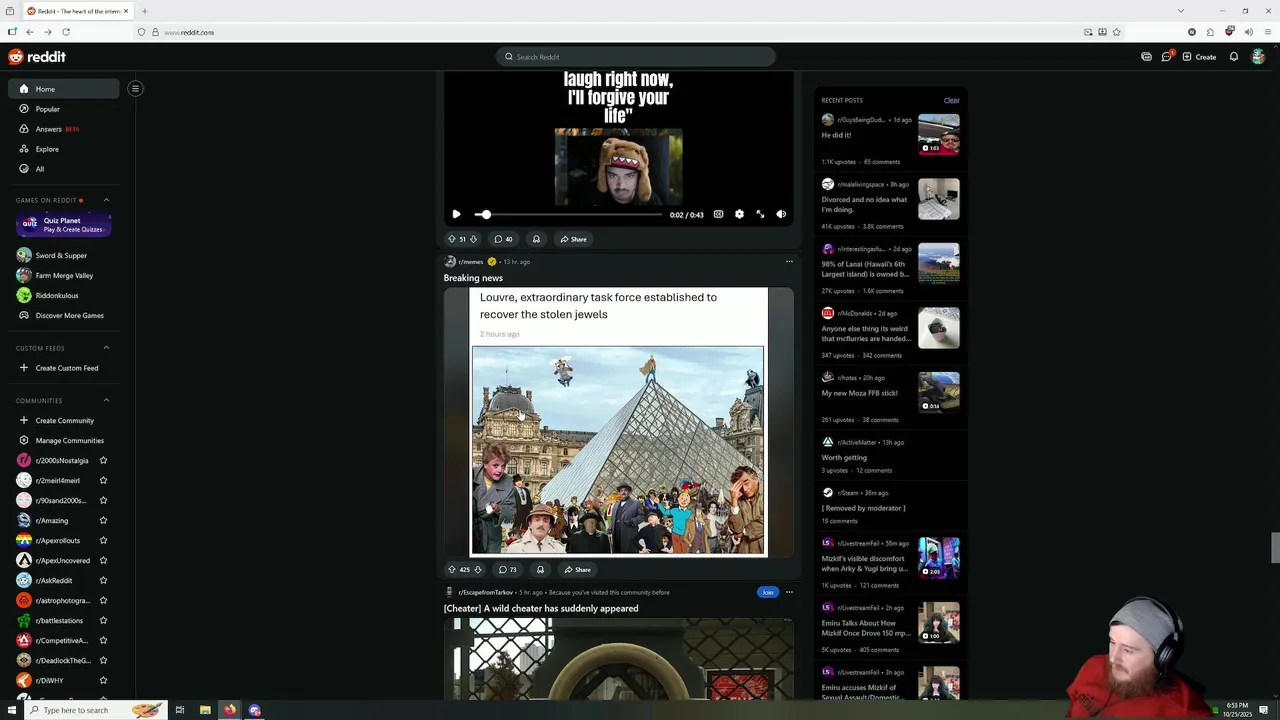Collapse the Custom Feeds section

click(x=106, y=348)
